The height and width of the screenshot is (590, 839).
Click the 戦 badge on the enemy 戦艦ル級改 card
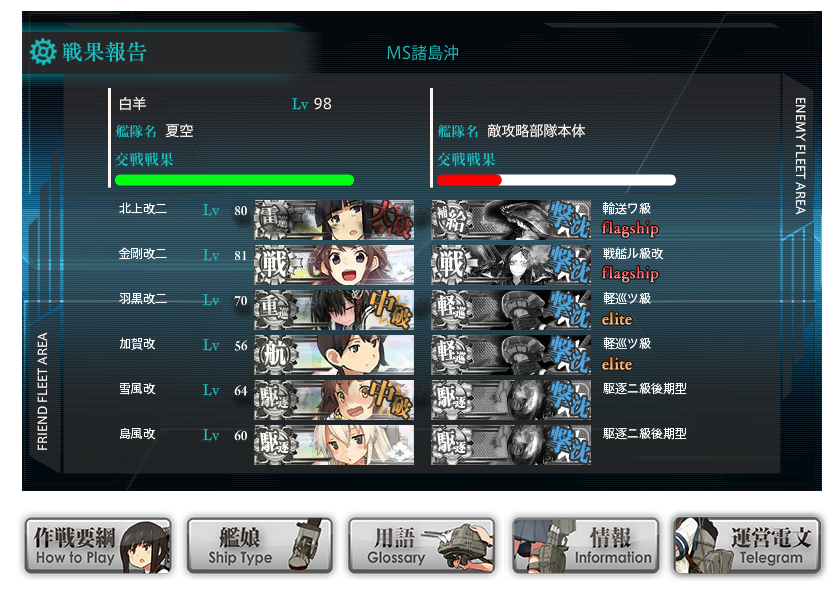pyautogui.click(x=451, y=265)
